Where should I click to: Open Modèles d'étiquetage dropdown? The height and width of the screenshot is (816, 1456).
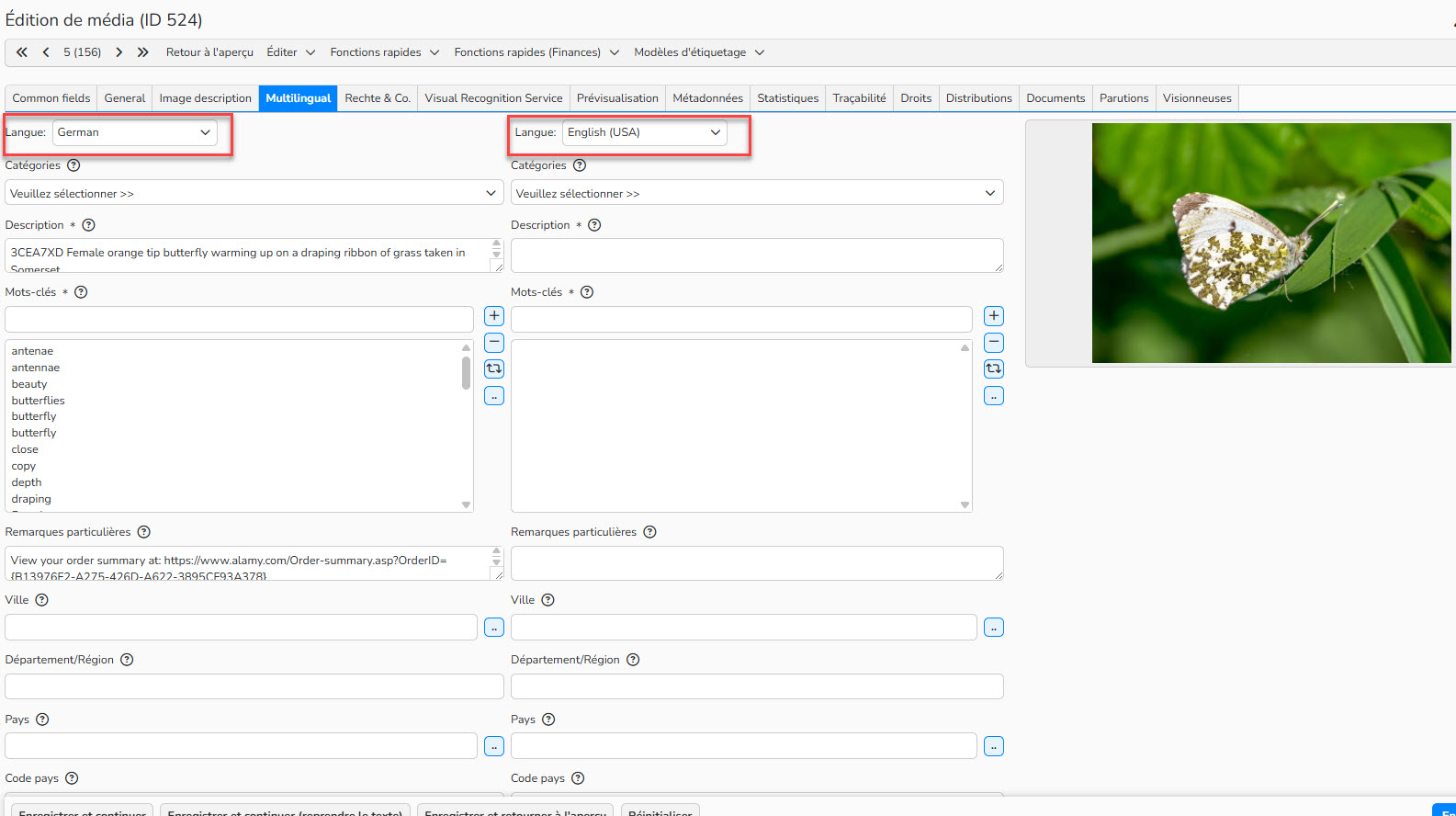(699, 52)
